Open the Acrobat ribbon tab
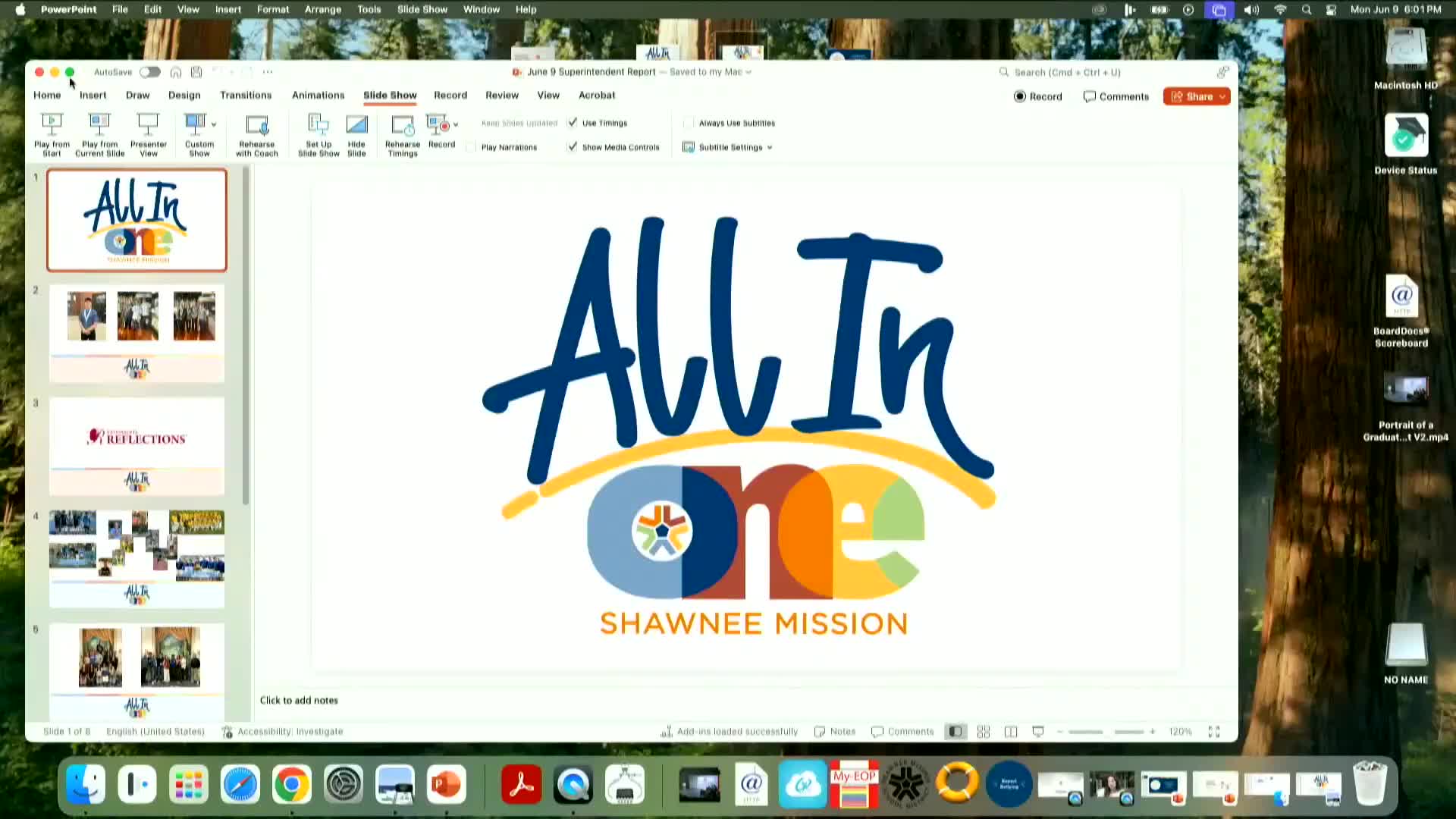The image size is (1456, 819). 597,95
